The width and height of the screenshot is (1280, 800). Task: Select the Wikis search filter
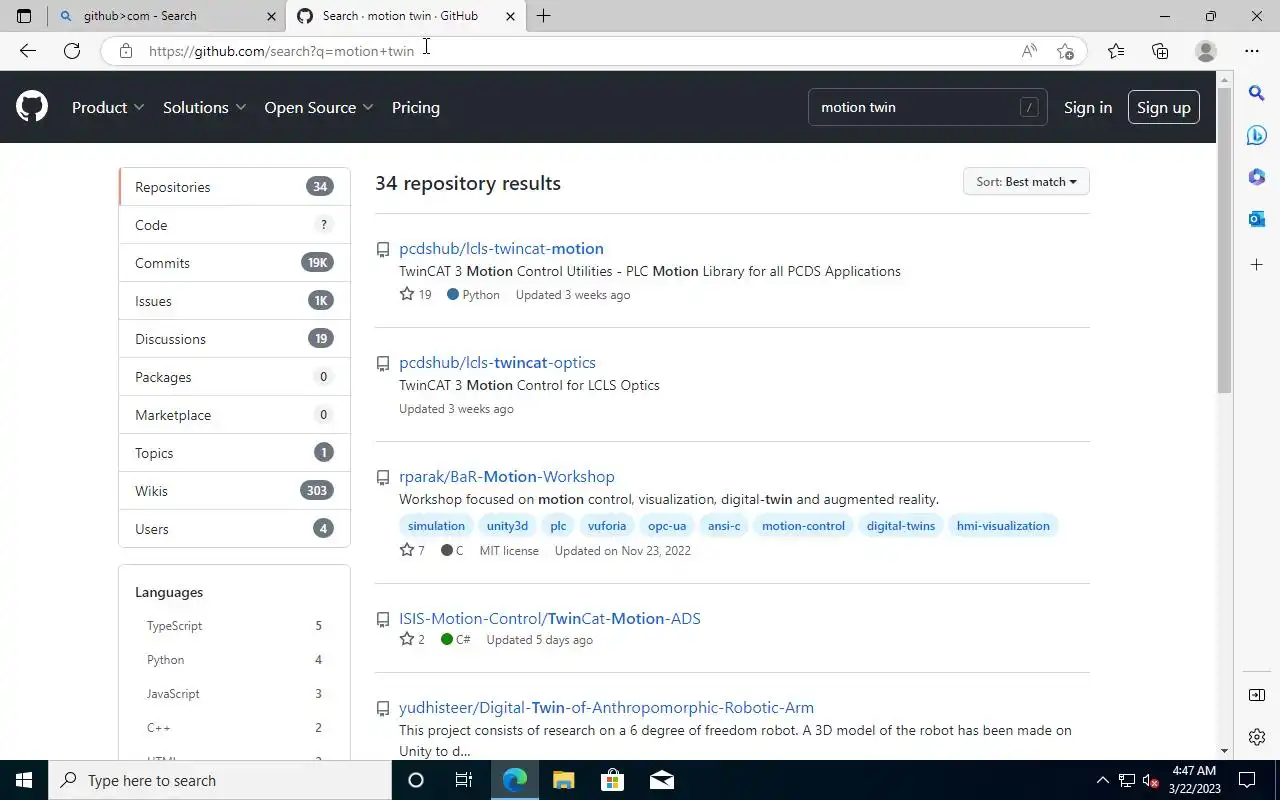coord(234,491)
